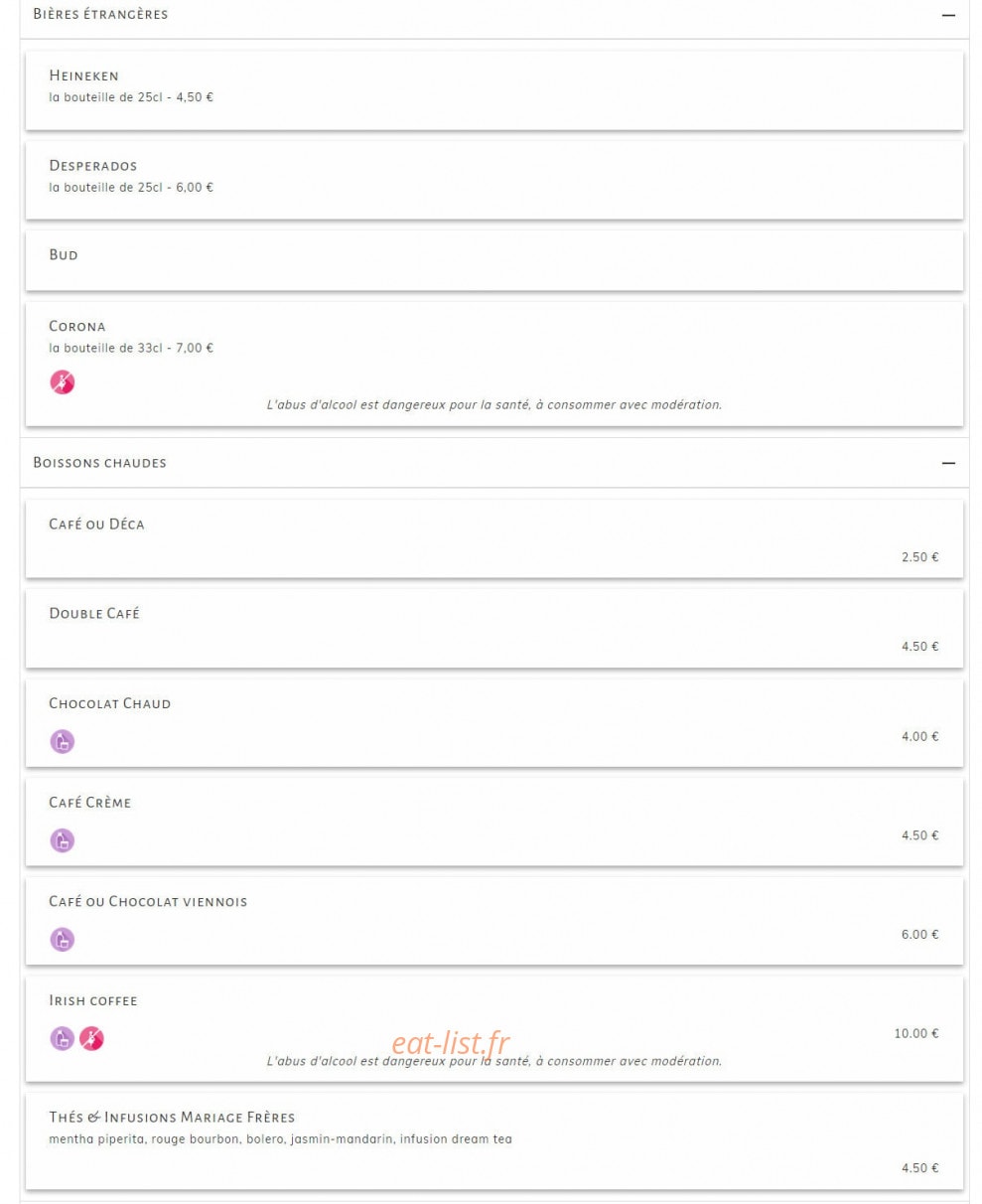This screenshot has height=1204, width=982.
Task: Click the pink alcohol warning icon under Irish coffee
Action: pos(91,1039)
